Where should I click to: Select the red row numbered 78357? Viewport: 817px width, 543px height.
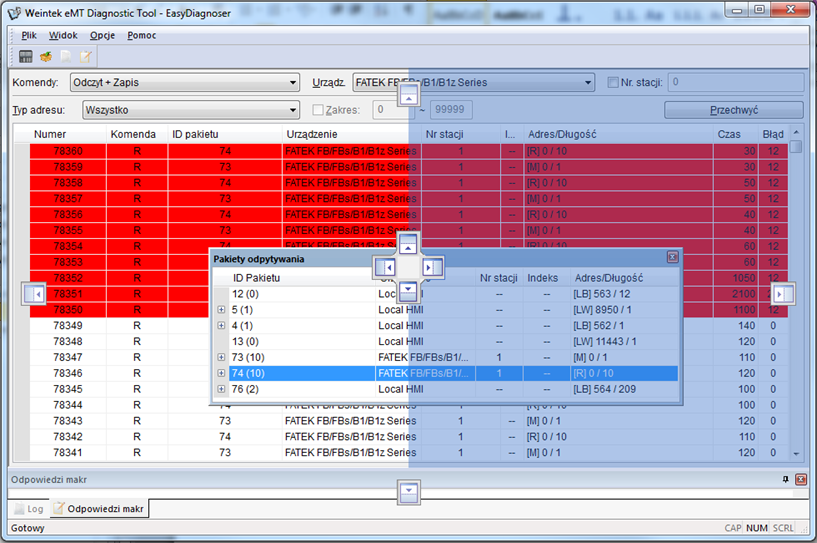coord(408,199)
